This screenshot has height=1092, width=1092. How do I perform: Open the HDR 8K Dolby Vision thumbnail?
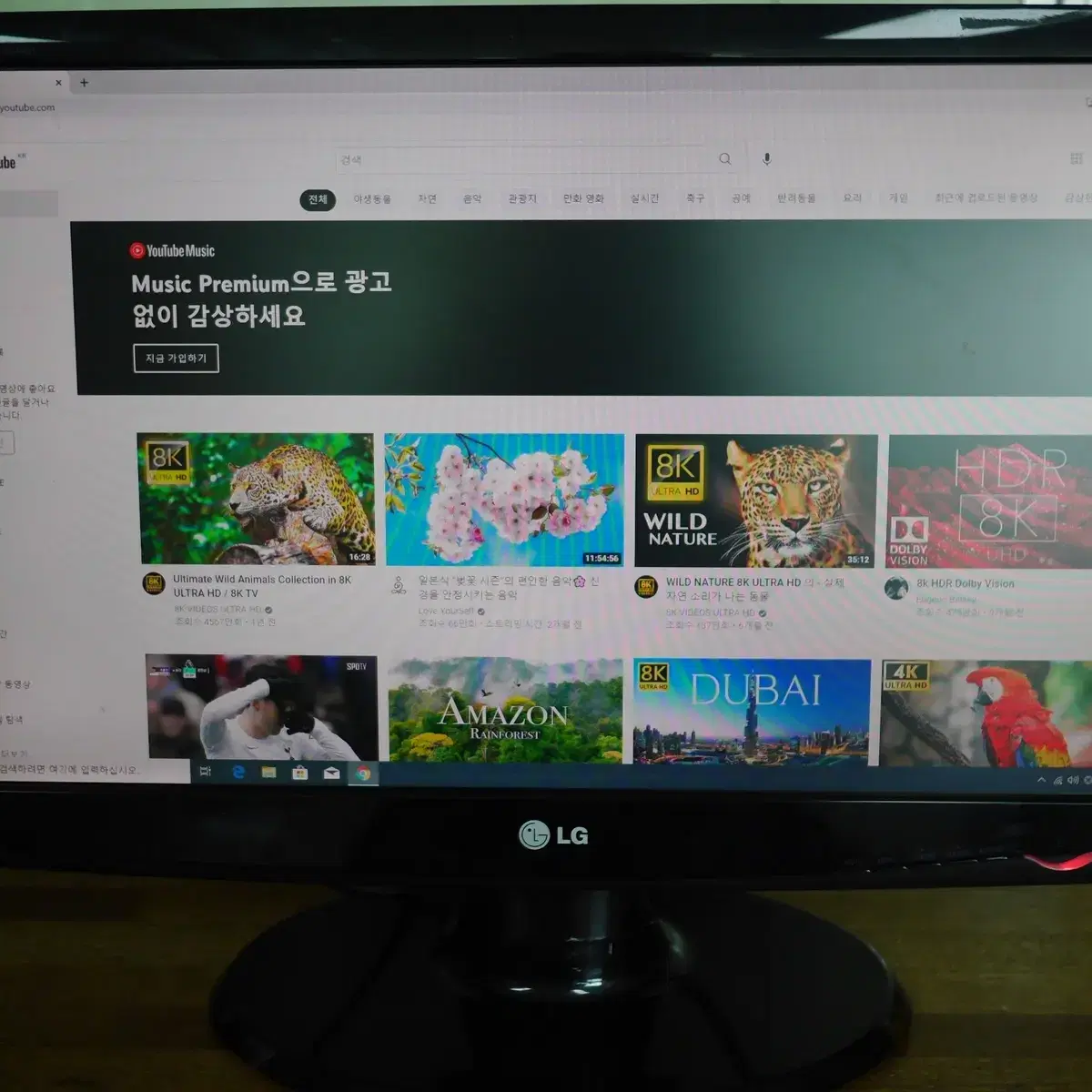(989, 502)
